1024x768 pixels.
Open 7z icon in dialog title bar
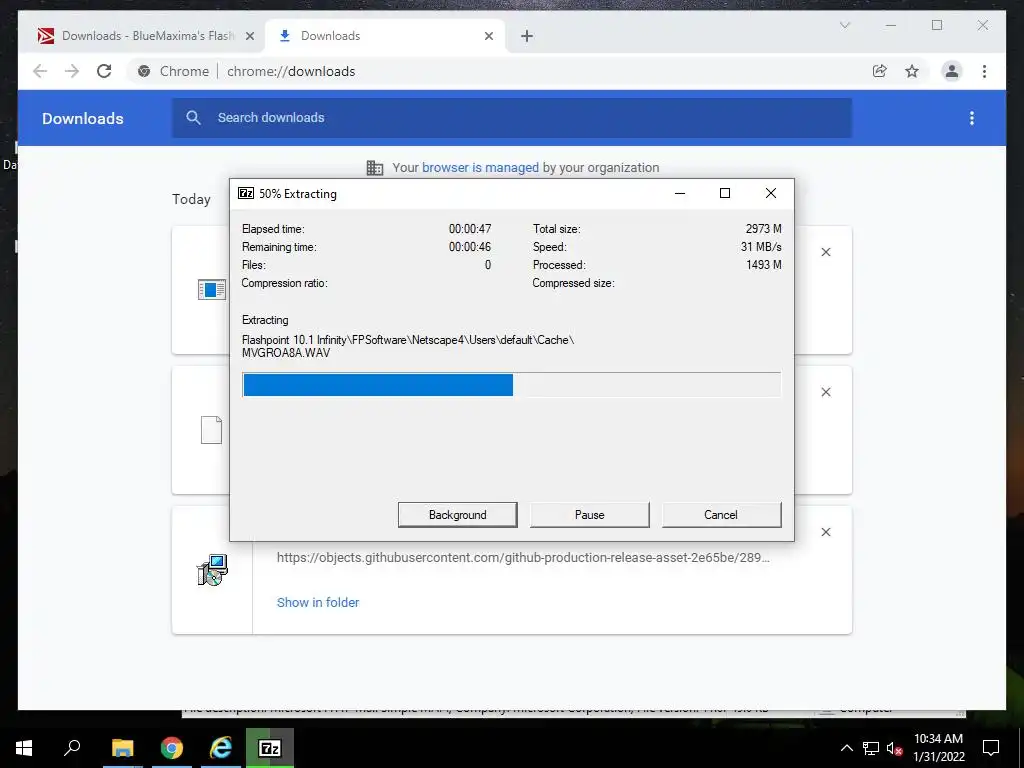coord(246,193)
